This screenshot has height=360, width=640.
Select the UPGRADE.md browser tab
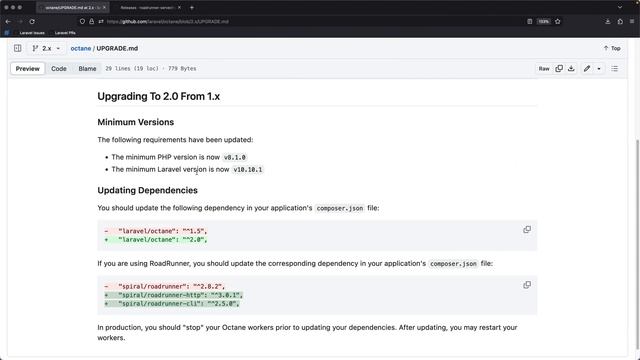coord(72,7)
